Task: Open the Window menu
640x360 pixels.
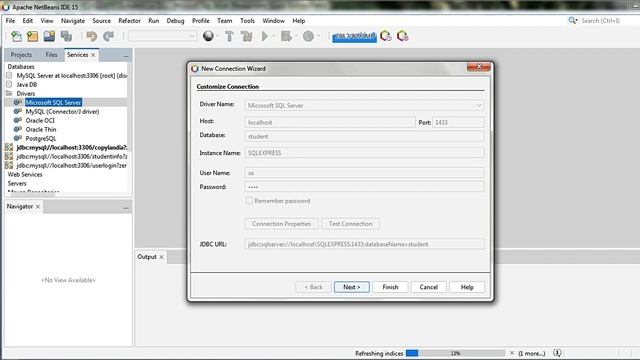Action: point(273,21)
